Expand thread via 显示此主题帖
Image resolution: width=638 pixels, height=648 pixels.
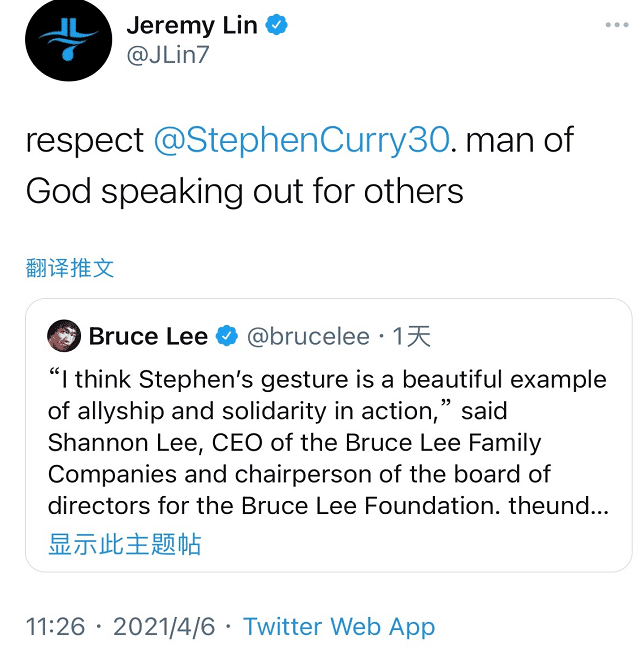pos(125,544)
